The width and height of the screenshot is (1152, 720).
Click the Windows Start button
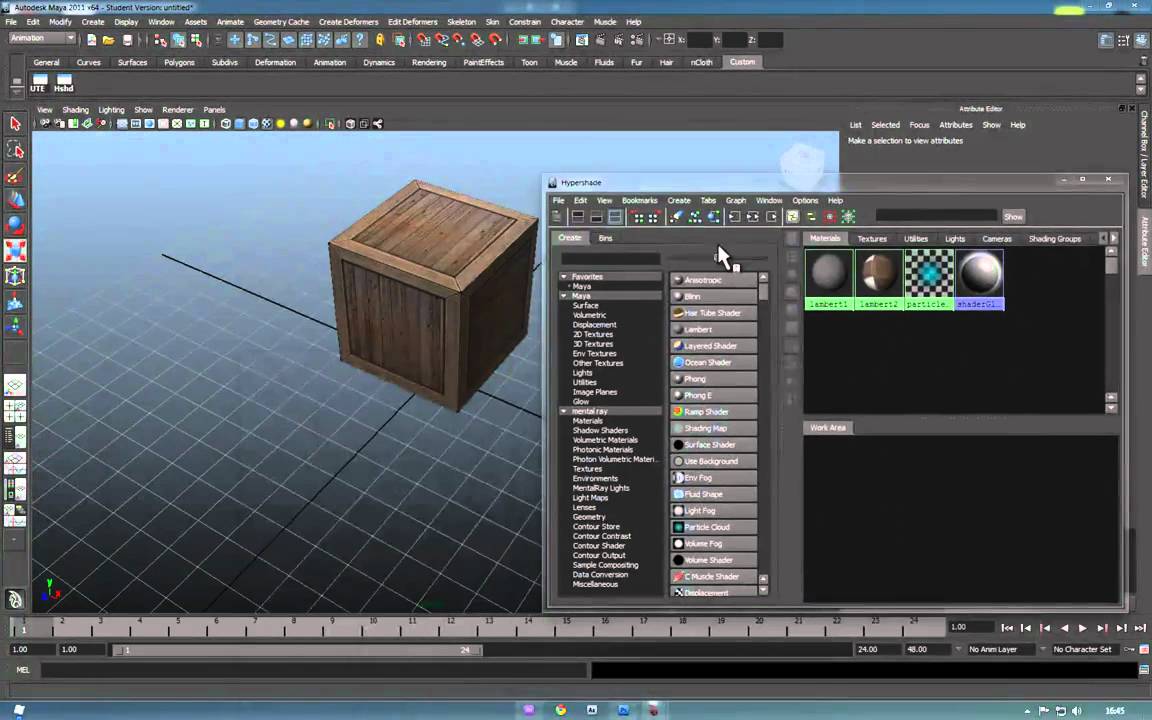18,710
